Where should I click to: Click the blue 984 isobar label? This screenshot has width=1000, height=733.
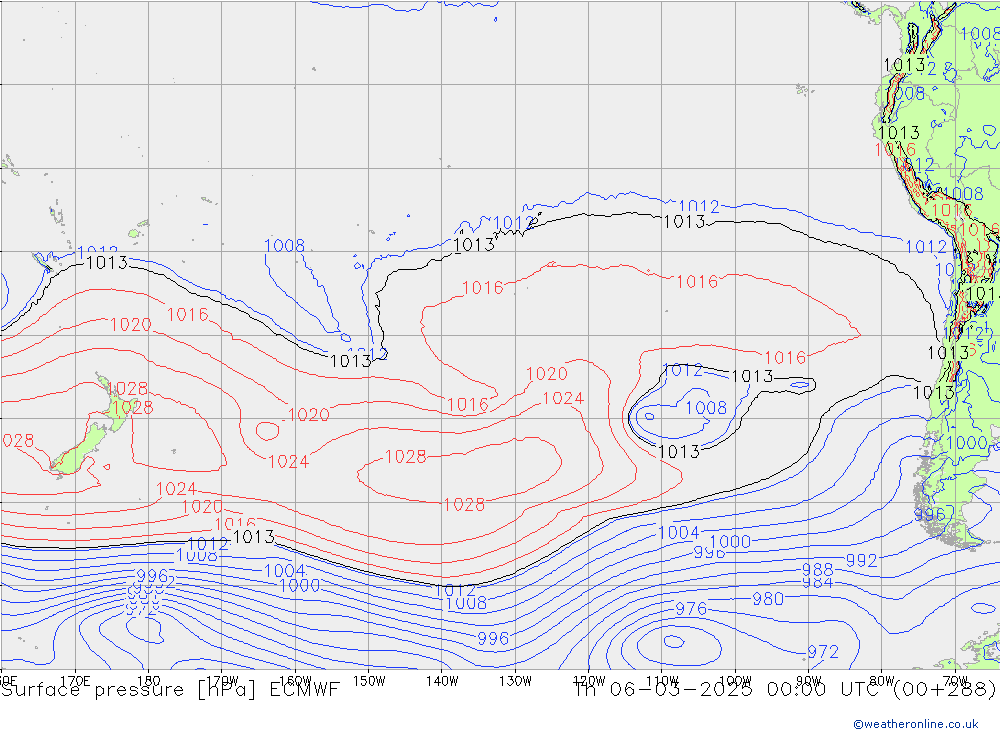(818, 582)
